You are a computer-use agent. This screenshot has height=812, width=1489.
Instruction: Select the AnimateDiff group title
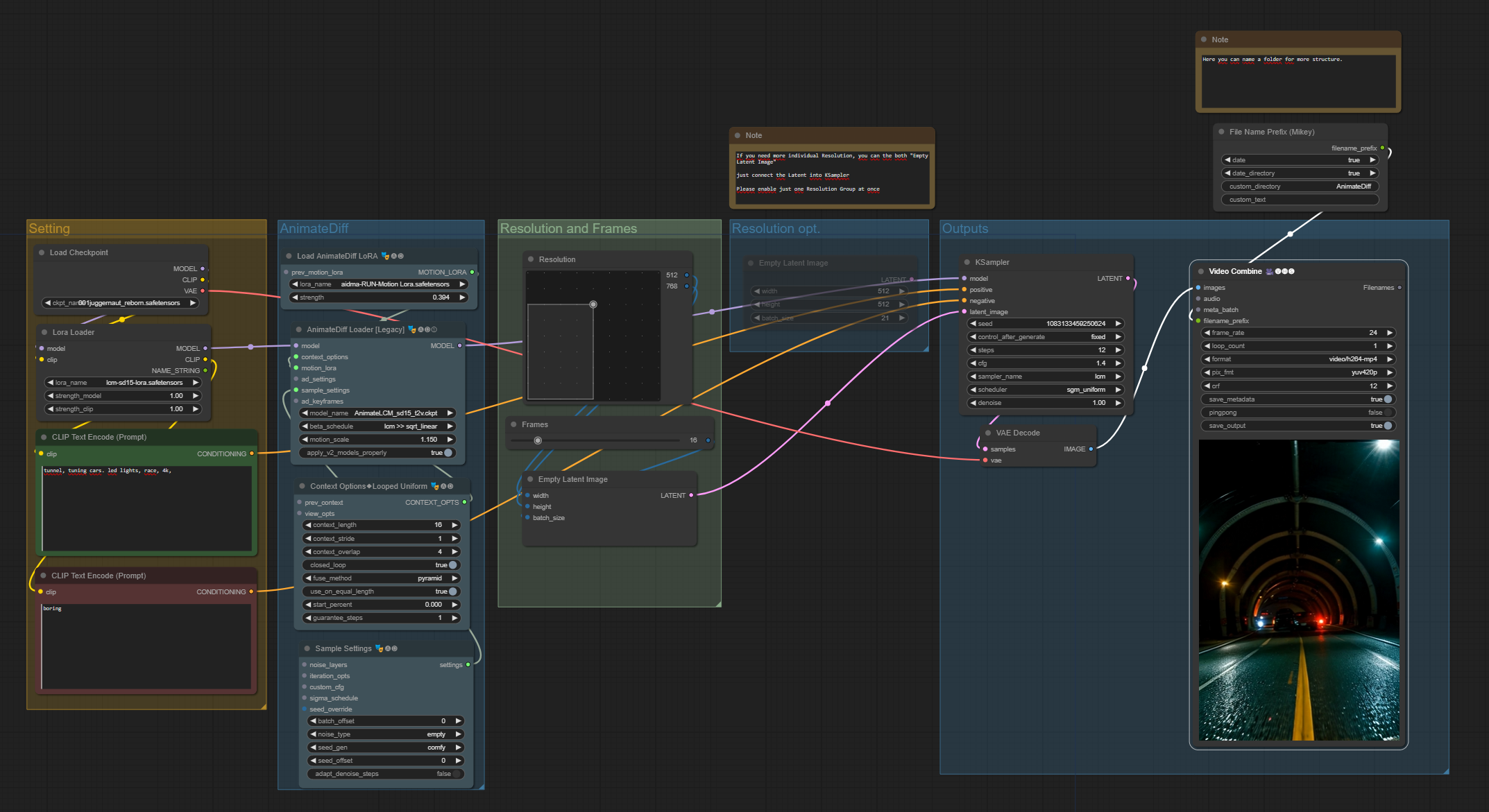click(314, 228)
